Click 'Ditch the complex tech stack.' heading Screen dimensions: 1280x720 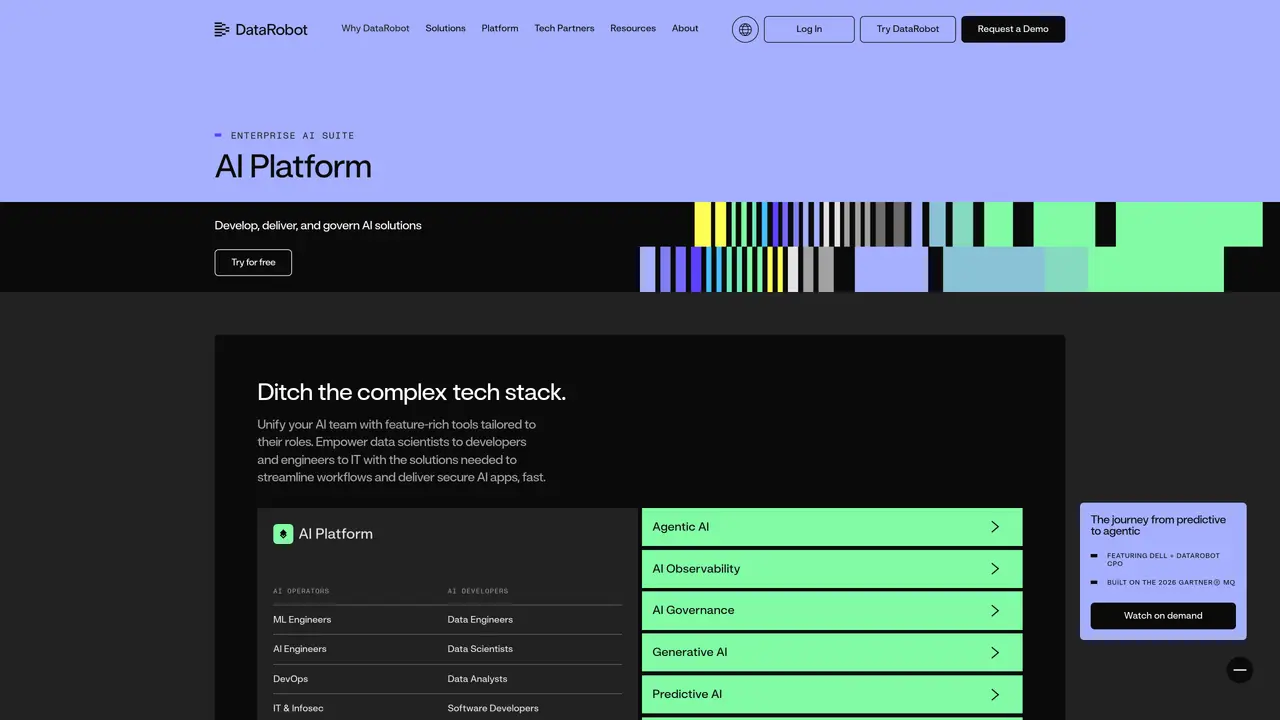pos(412,392)
